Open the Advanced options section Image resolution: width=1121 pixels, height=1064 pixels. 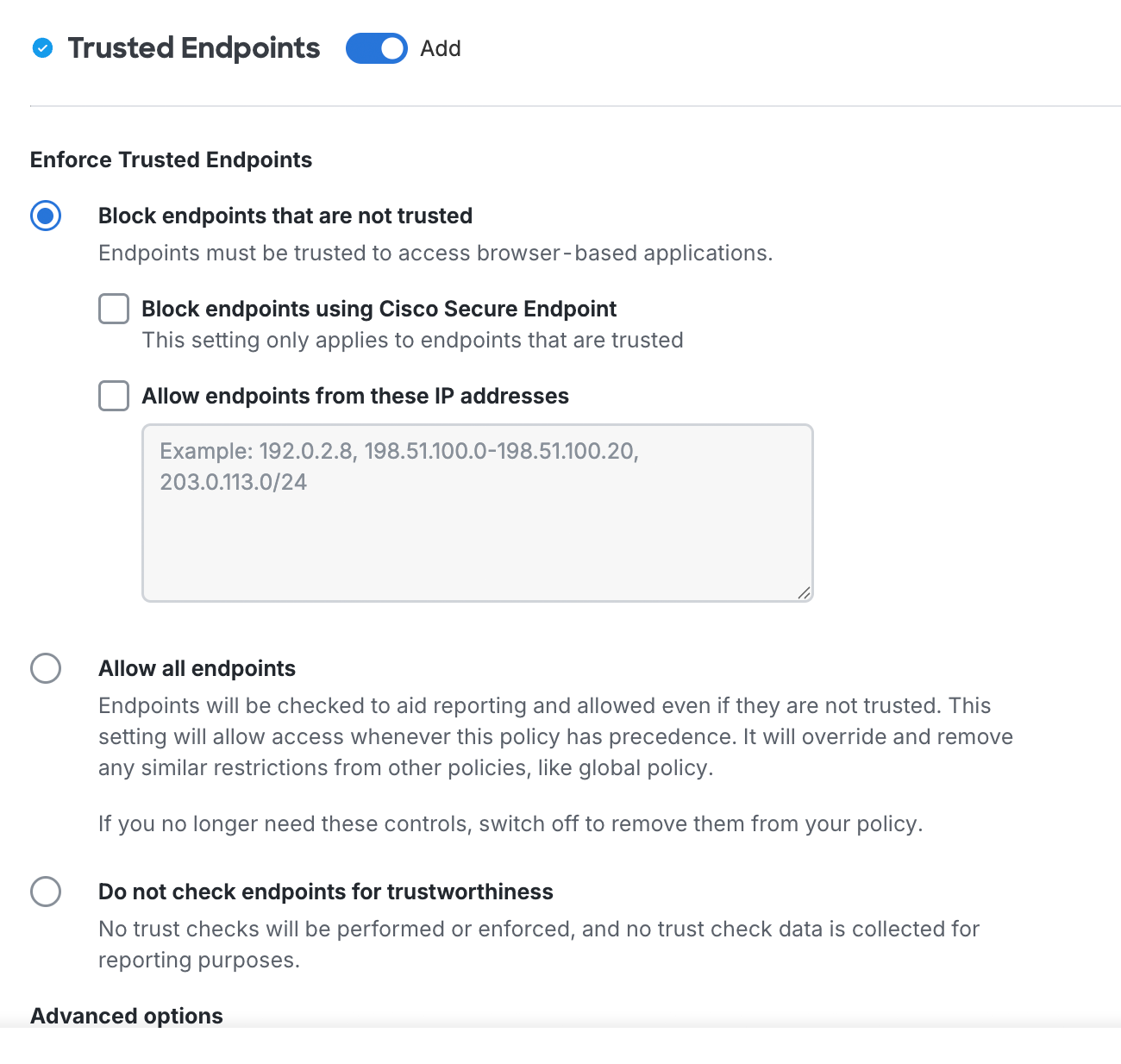[x=126, y=1016]
